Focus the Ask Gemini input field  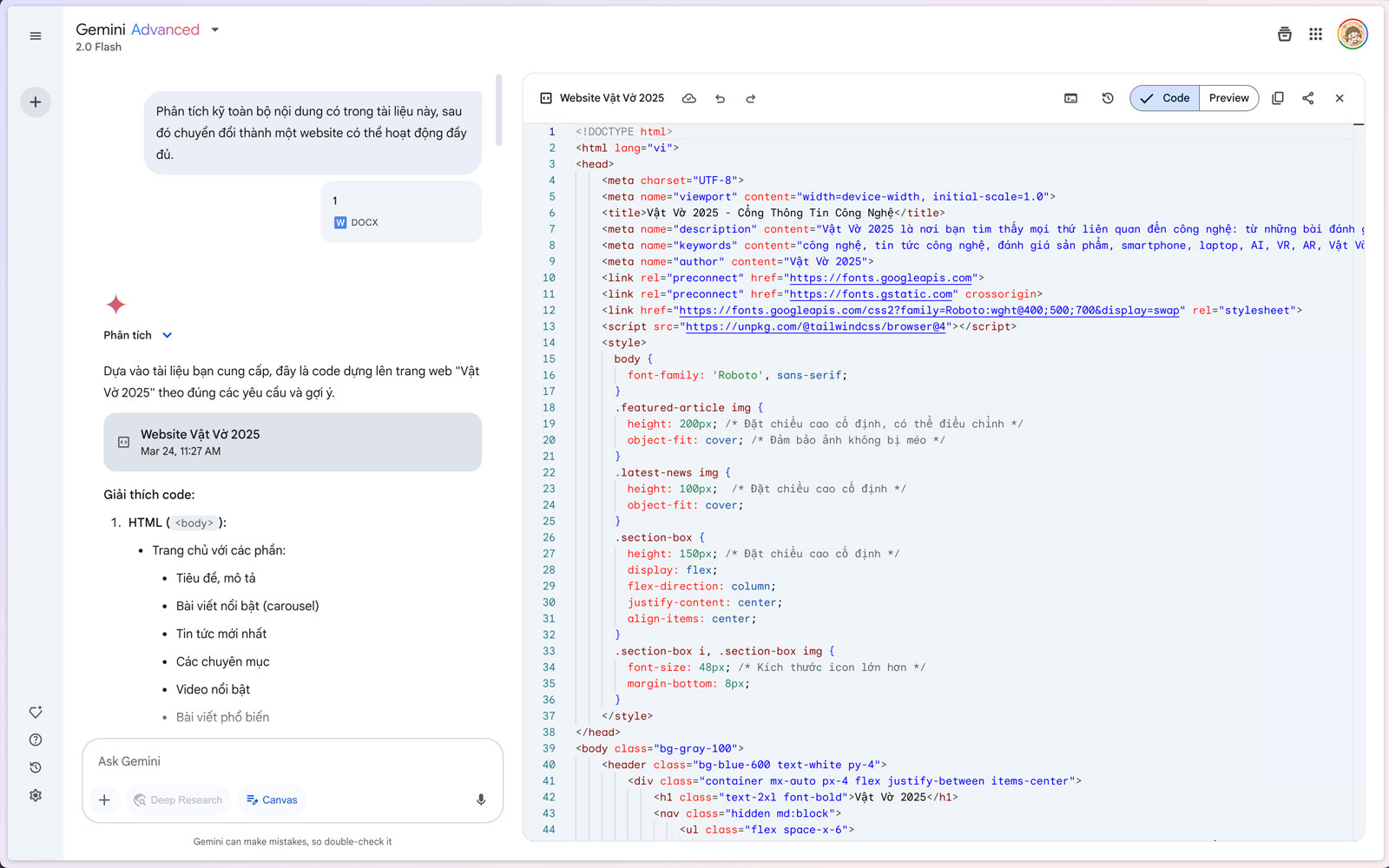point(293,761)
